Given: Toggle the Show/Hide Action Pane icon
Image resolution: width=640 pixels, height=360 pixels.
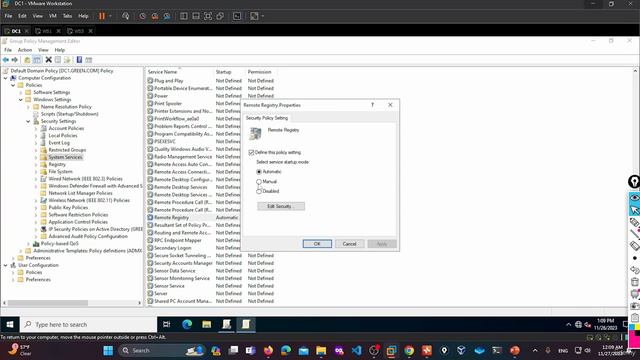Looking at the screenshot, I should 89,60.
